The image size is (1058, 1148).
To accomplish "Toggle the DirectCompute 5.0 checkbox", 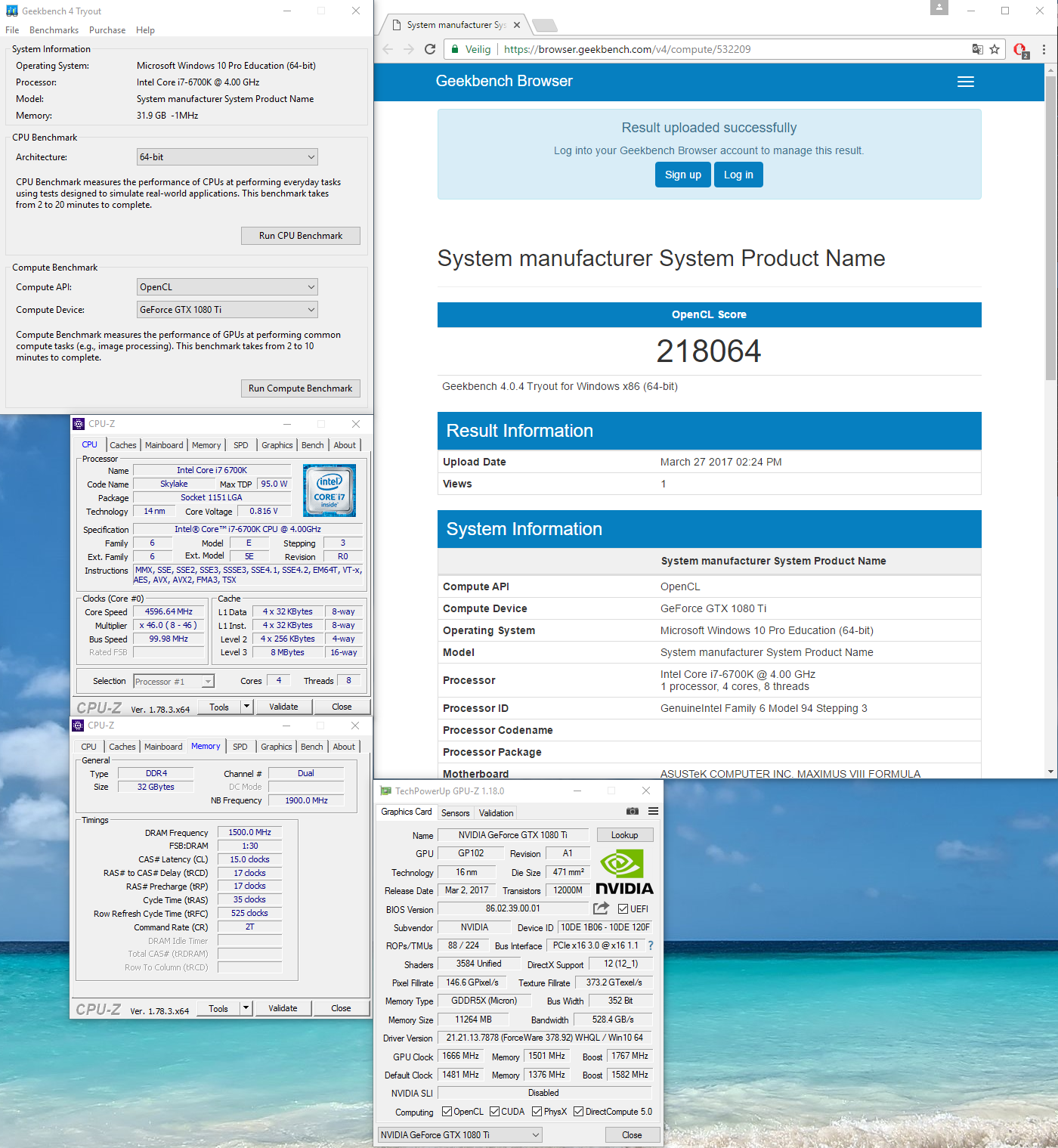I will [578, 1112].
